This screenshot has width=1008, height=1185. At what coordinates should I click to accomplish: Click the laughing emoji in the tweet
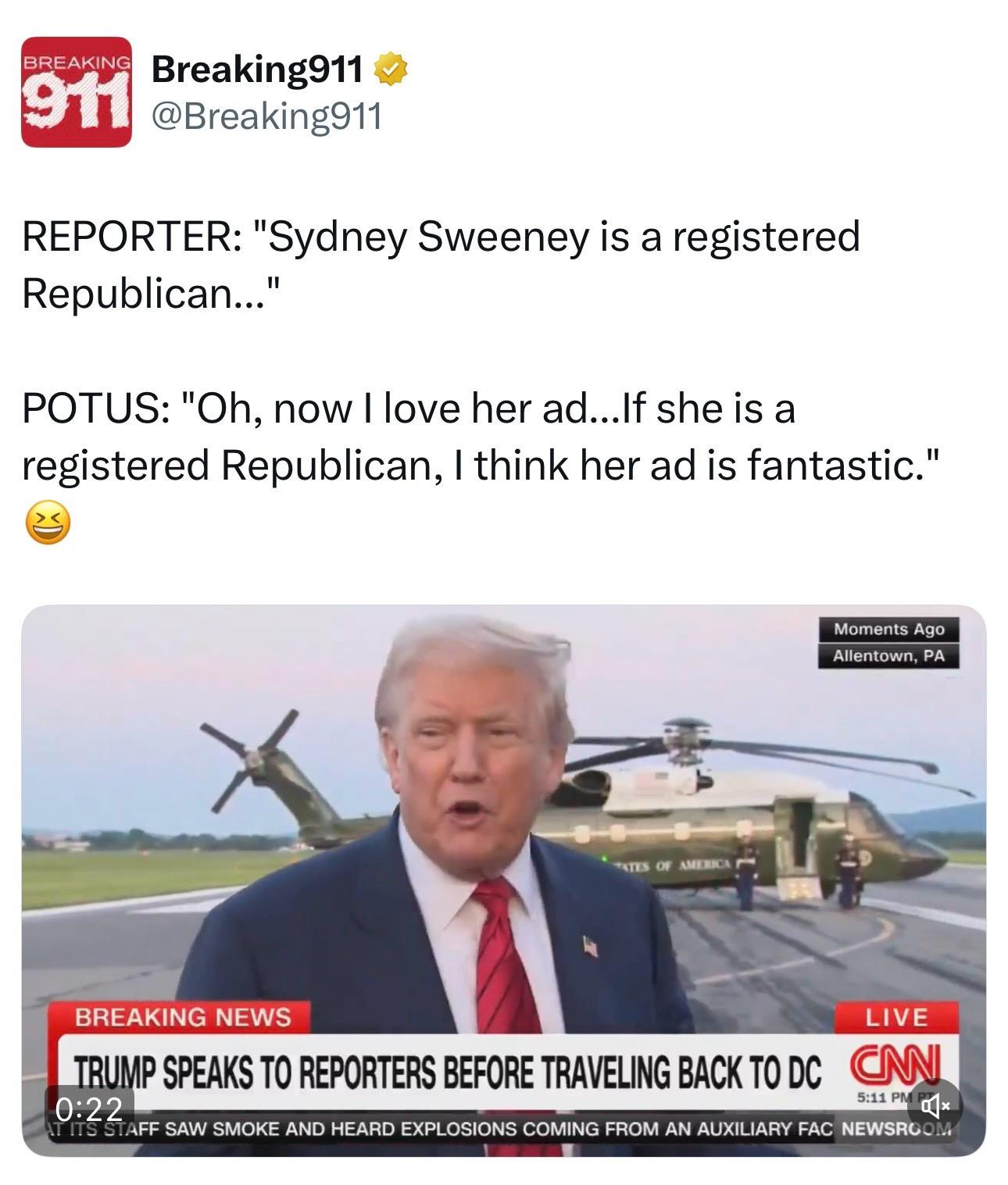[48, 524]
